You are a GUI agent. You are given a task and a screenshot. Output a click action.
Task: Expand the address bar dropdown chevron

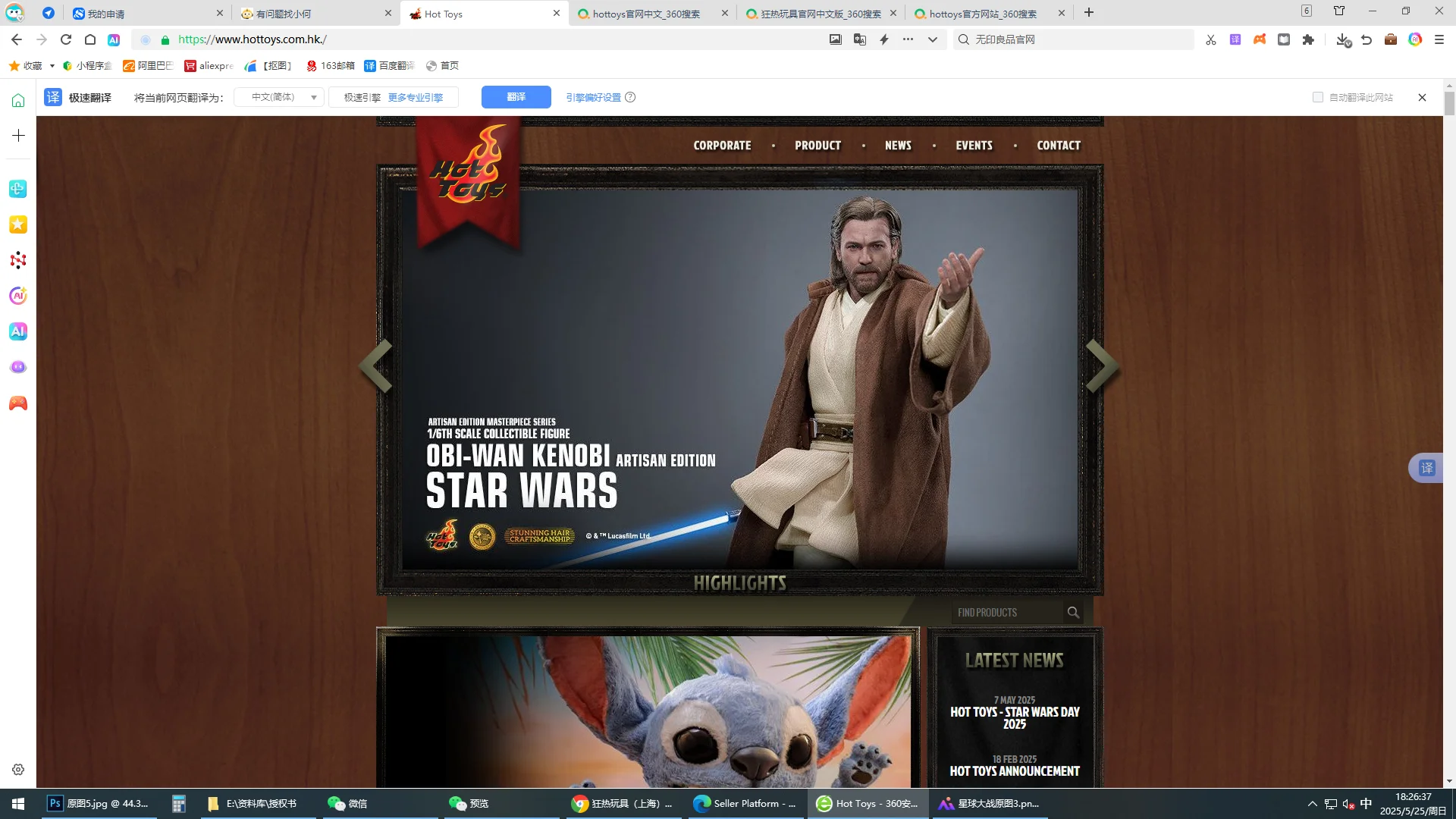pyautogui.click(x=933, y=39)
